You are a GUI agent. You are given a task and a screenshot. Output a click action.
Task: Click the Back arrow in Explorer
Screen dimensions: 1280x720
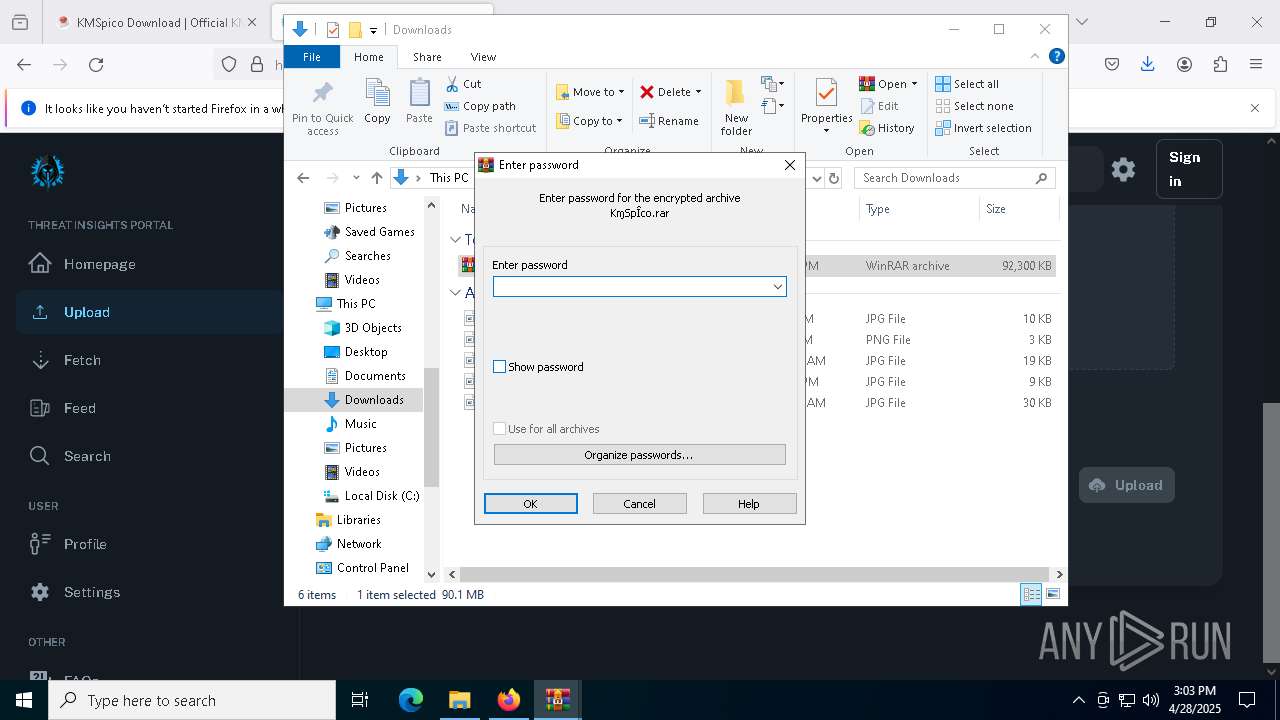pos(303,178)
